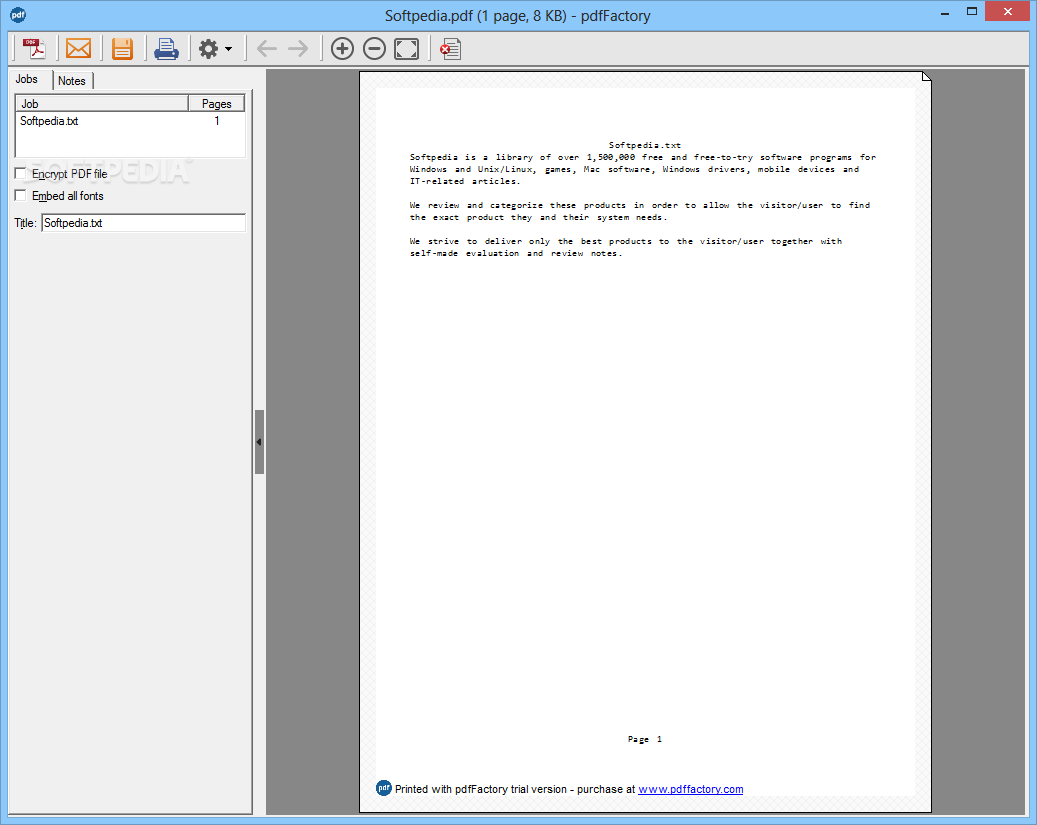Click the View PDF icon in toolbar
The height and width of the screenshot is (825, 1037).
[x=34, y=48]
